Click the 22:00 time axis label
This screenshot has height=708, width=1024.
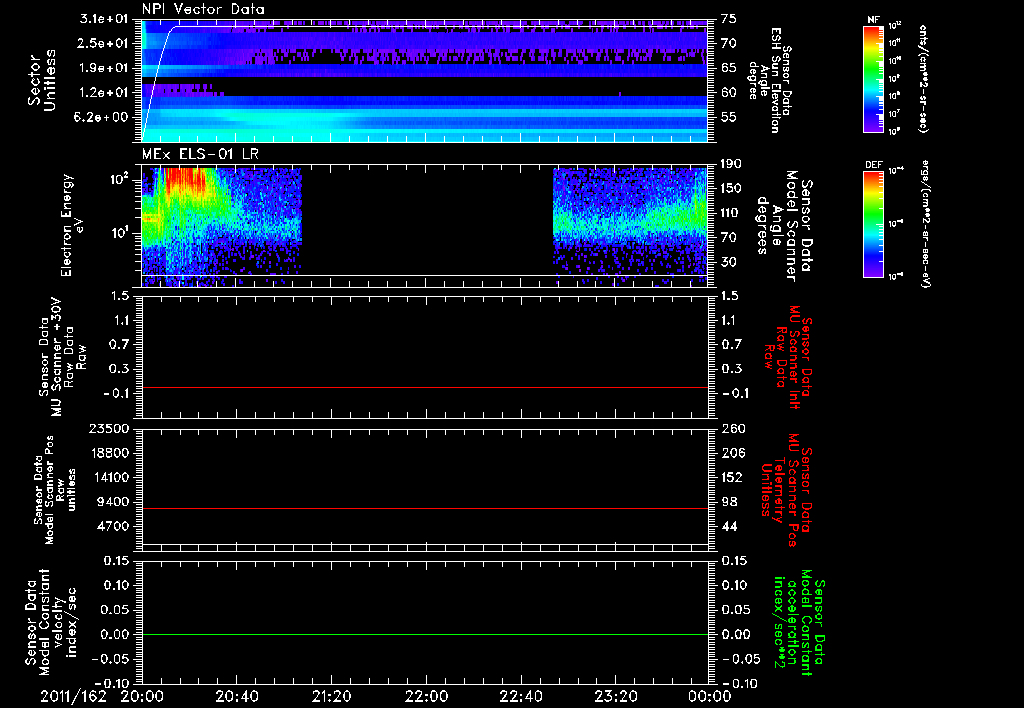[x=426, y=696]
